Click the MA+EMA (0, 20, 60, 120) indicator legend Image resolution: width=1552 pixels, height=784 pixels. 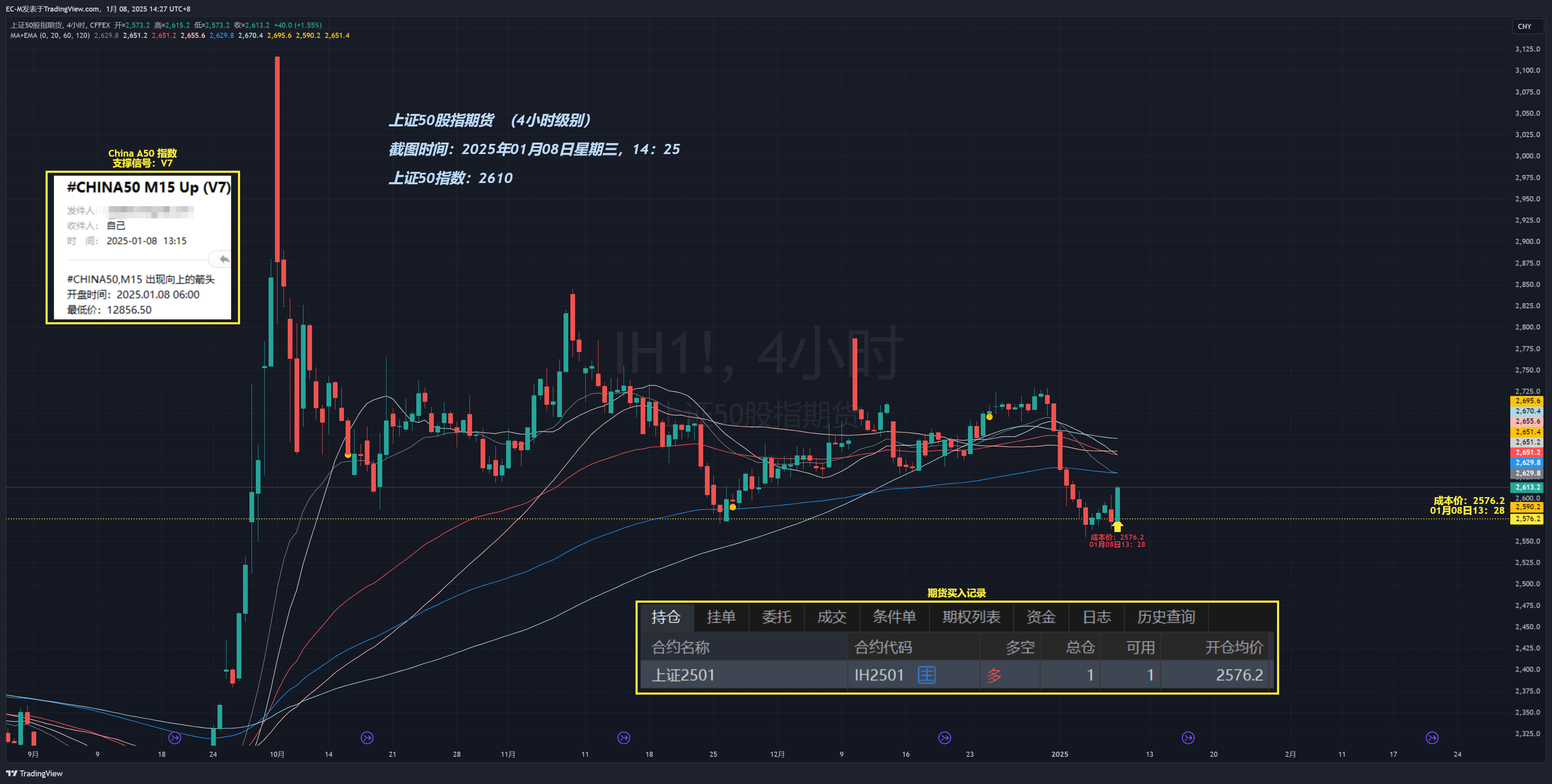[x=50, y=36]
